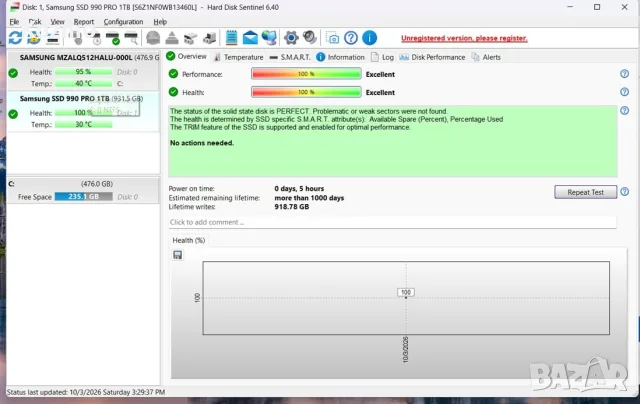
Task: Click the '918.78 GB' lifetime writes value
Action: [x=291, y=207]
